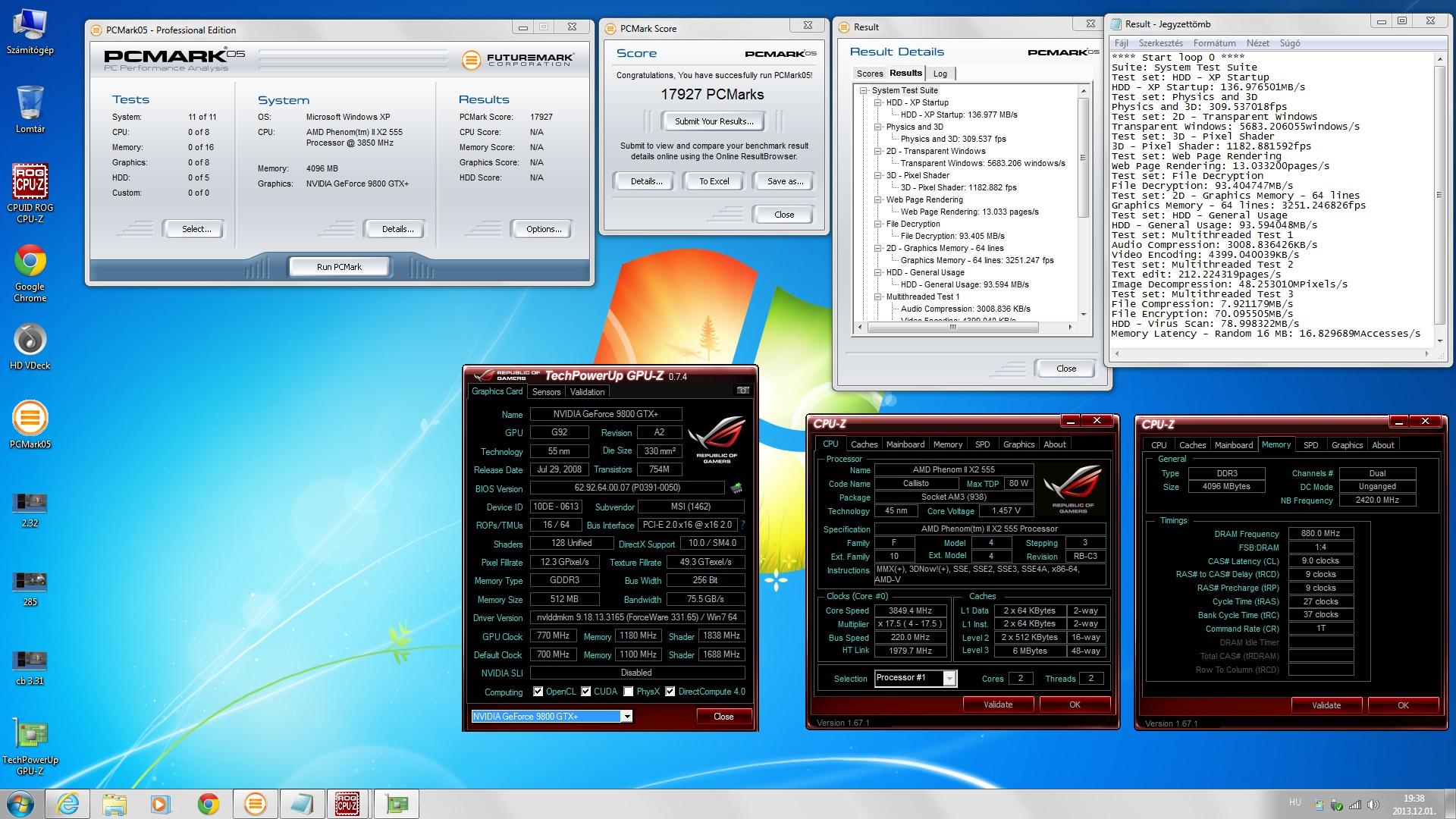Open the Windows Start menu
1456x819 pixels.
pyautogui.click(x=20, y=803)
